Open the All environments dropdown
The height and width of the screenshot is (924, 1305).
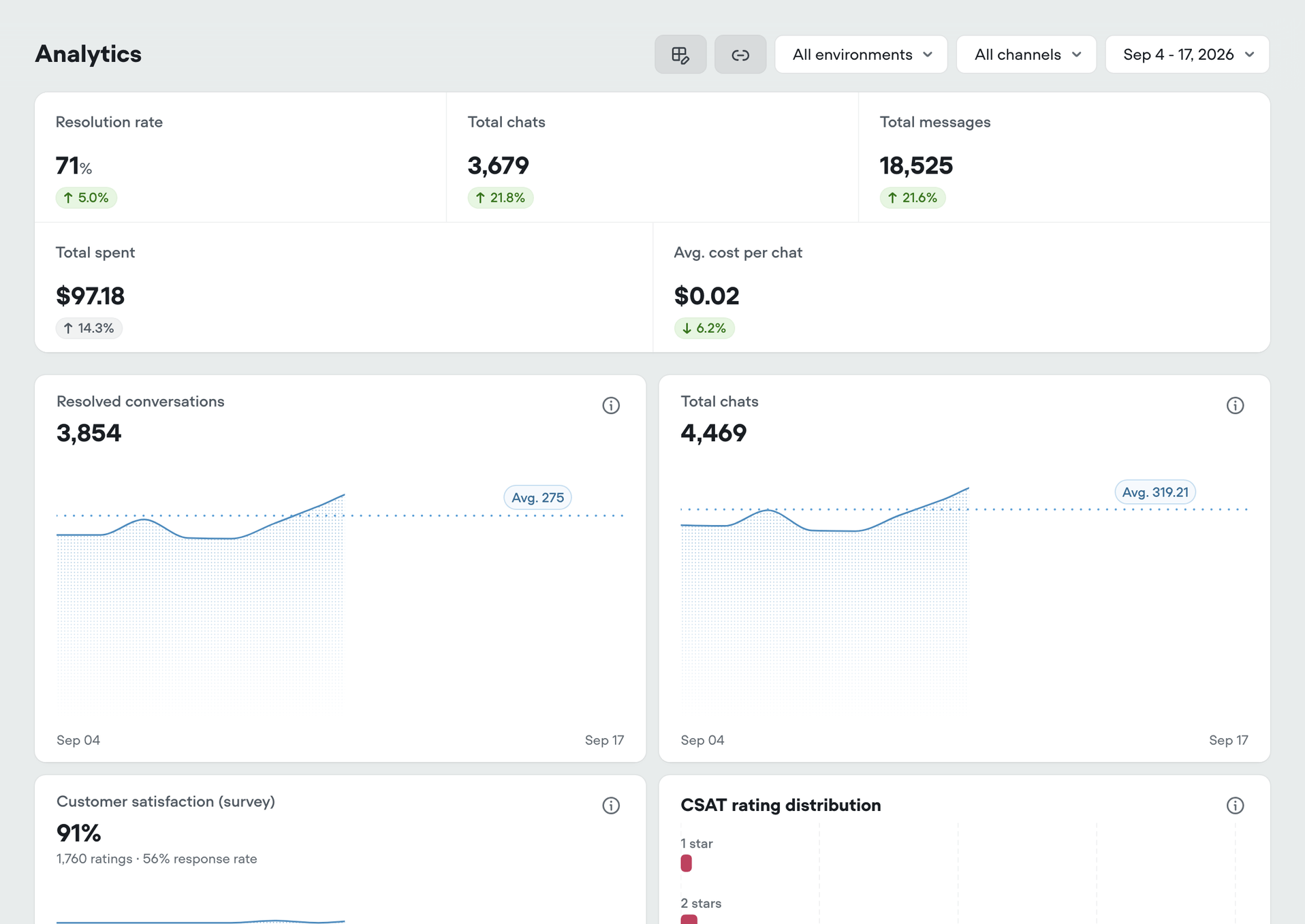[861, 54]
